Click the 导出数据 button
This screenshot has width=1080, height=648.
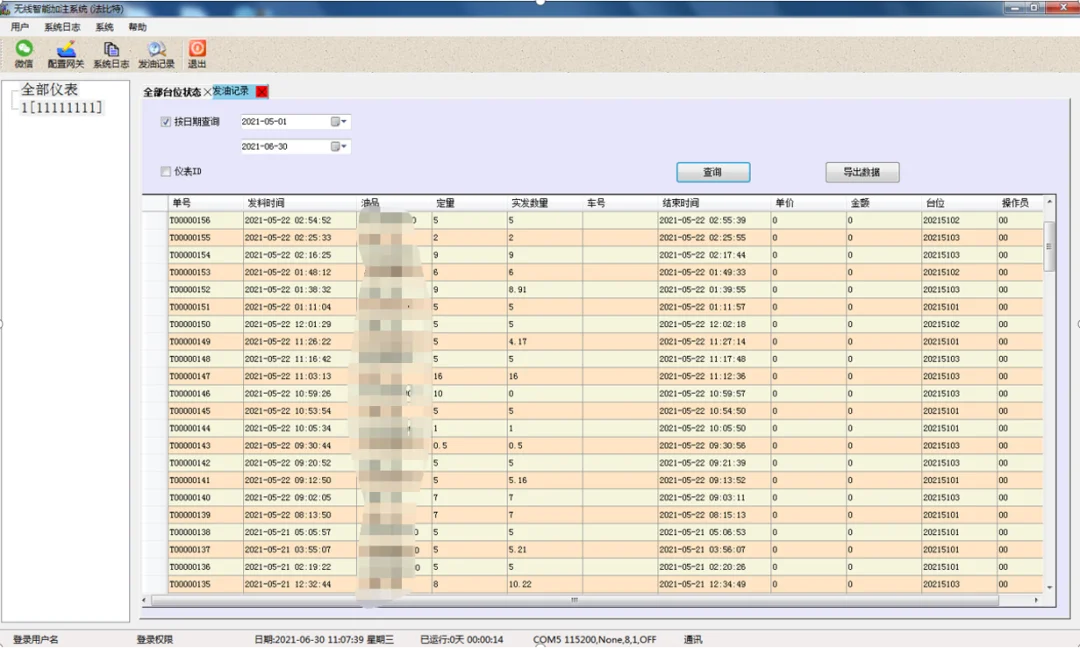(862, 172)
